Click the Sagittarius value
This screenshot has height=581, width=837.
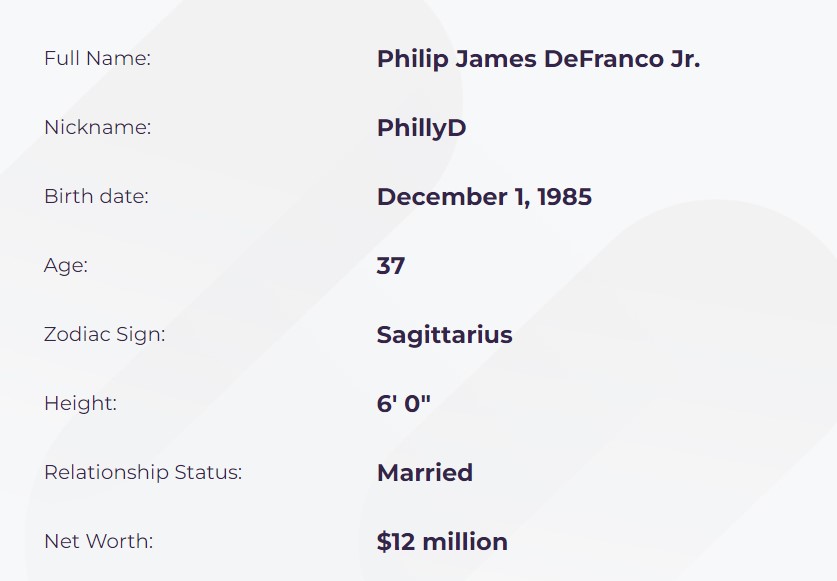pyautogui.click(x=444, y=335)
